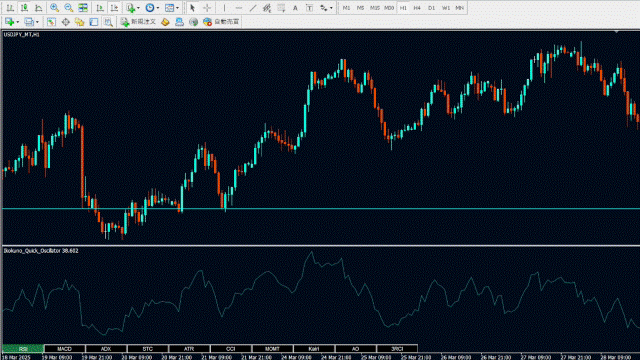
Task: Set timeframe to MN
Action: (460, 8)
